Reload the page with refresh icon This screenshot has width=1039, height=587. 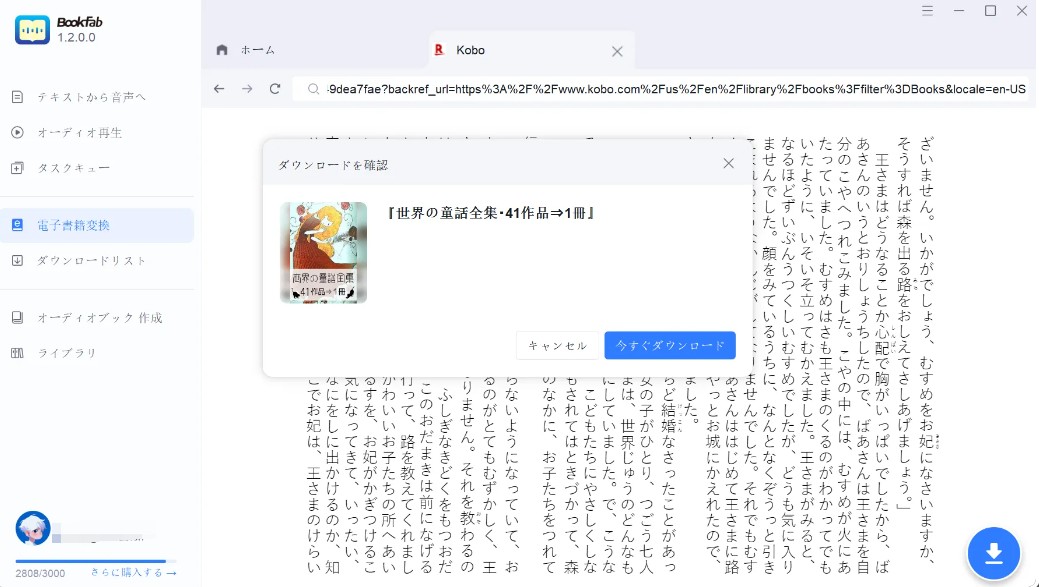point(275,89)
